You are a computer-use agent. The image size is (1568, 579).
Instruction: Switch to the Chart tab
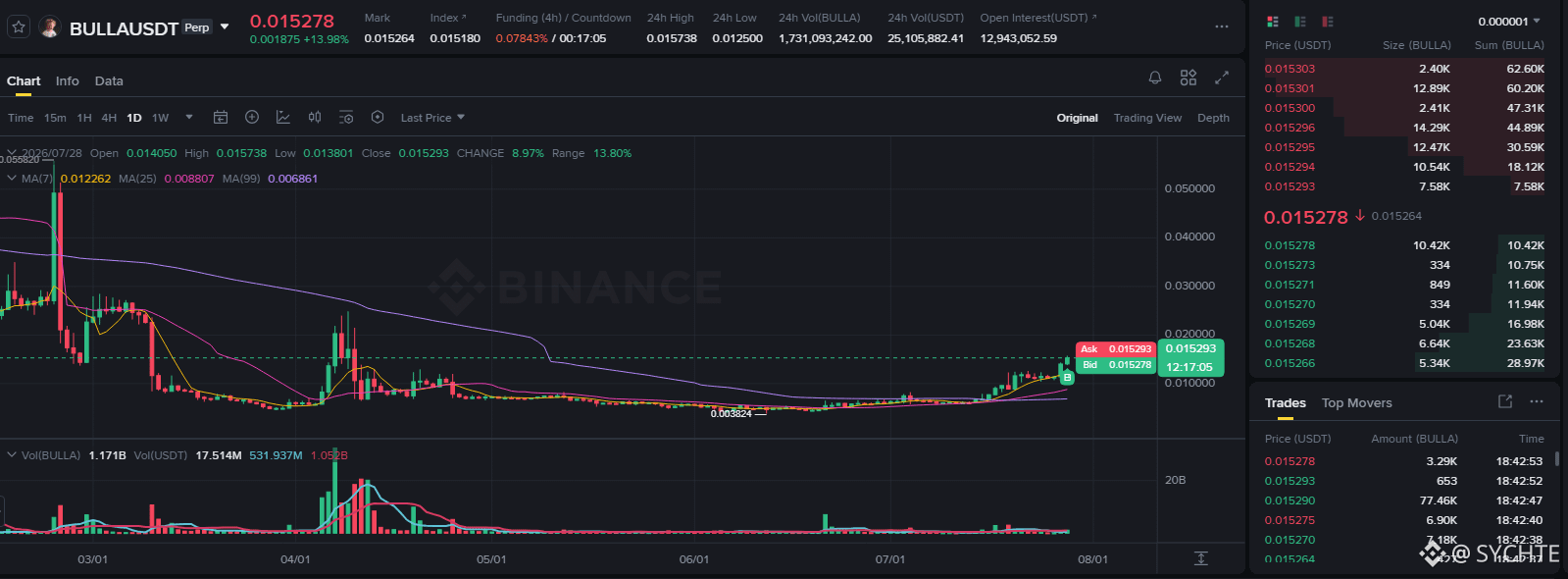(24, 81)
